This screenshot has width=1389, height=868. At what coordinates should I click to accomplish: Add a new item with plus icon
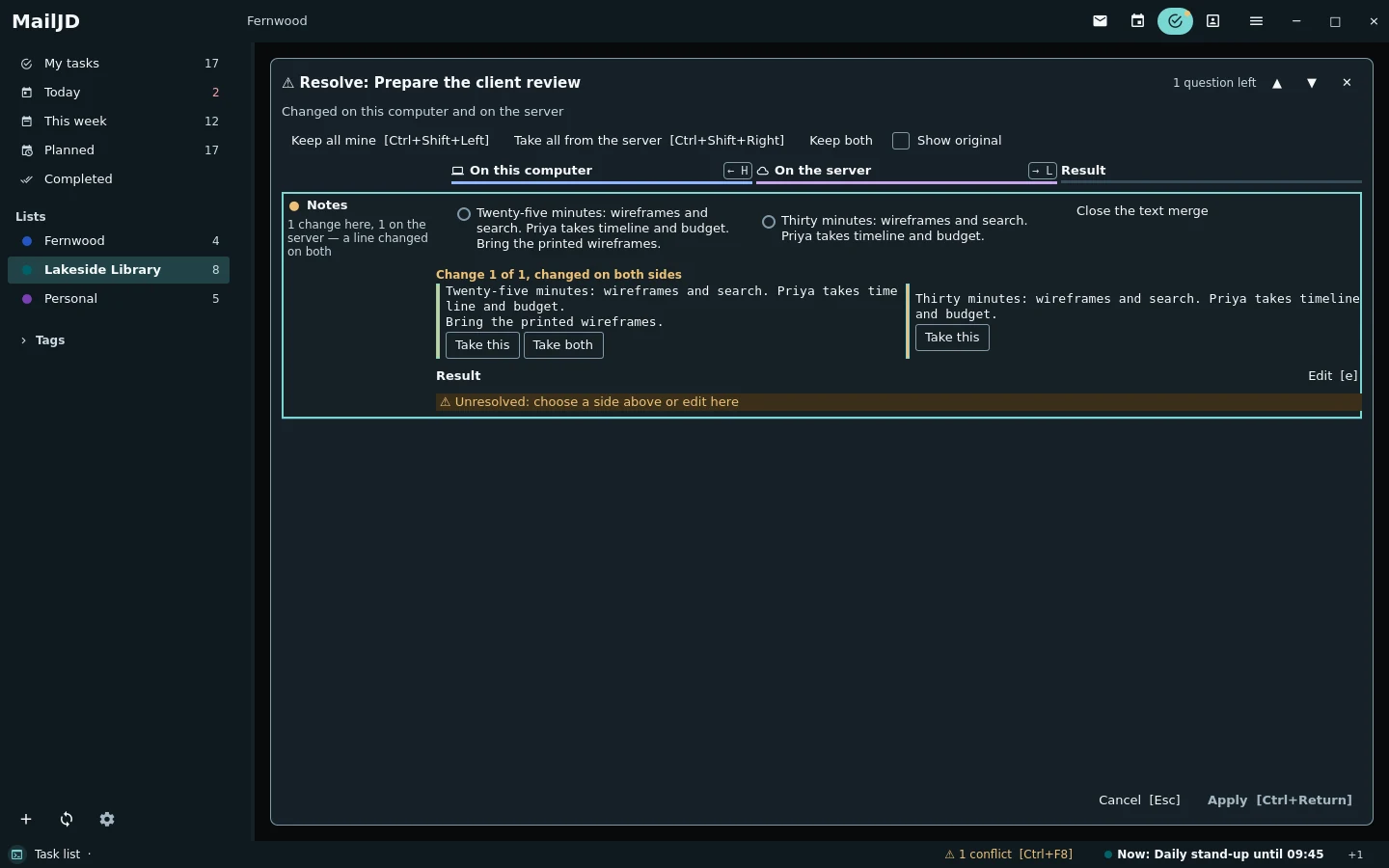(x=26, y=819)
